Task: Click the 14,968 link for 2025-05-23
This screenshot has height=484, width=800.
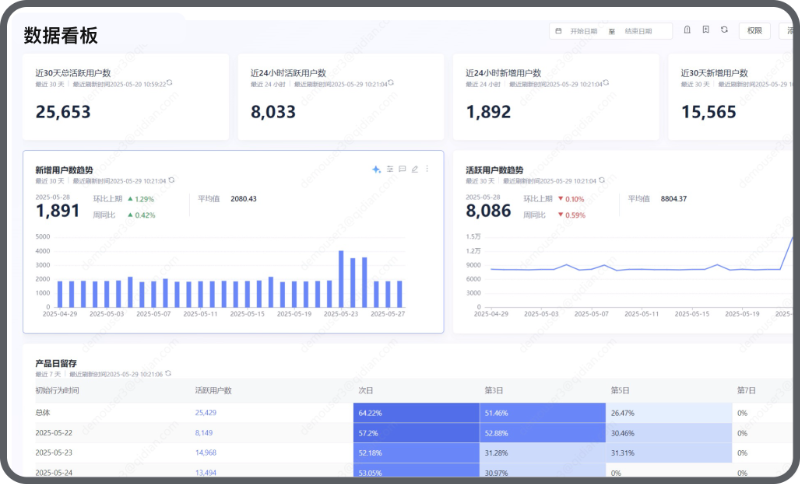Action: click(206, 452)
